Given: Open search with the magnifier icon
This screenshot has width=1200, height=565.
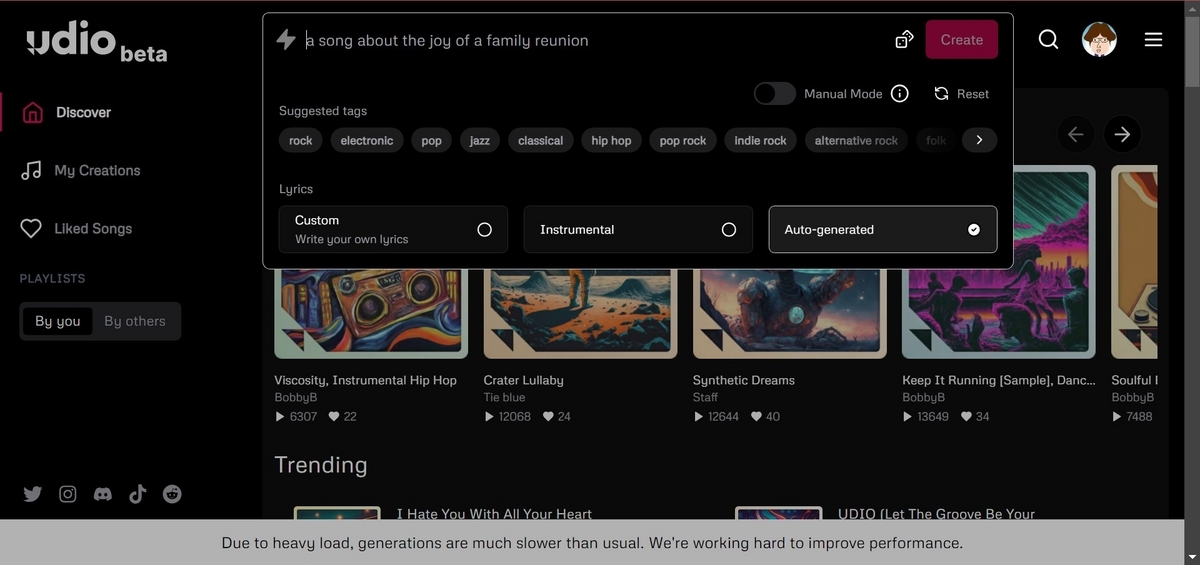Looking at the screenshot, I should 1048,40.
